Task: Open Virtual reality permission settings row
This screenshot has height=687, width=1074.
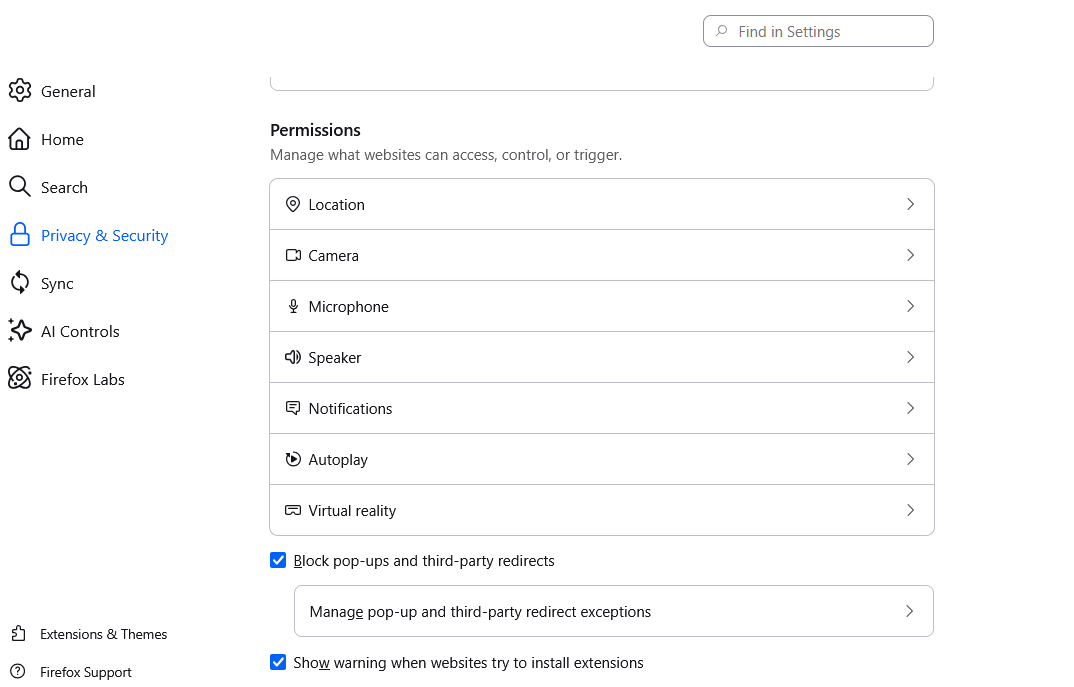Action: point(602,510)
